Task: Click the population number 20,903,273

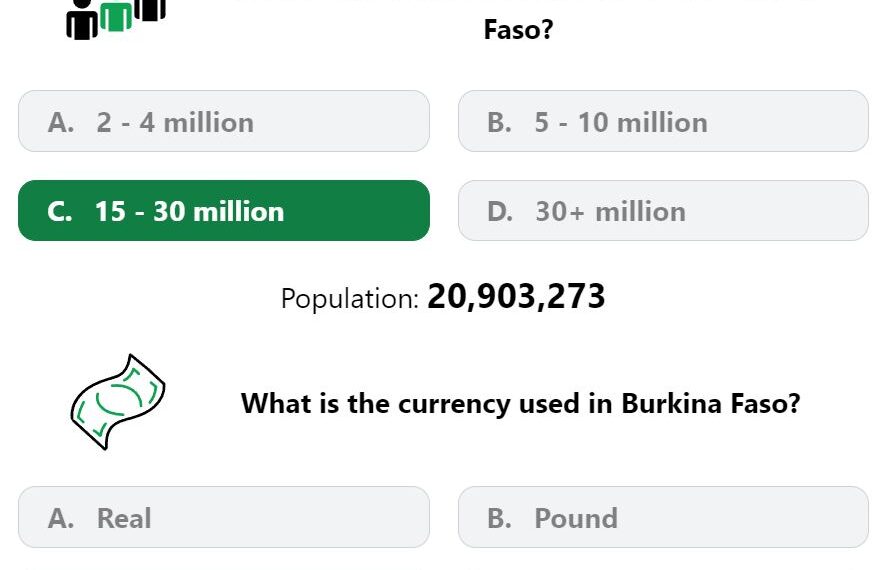Action: [x=516, y=297]
